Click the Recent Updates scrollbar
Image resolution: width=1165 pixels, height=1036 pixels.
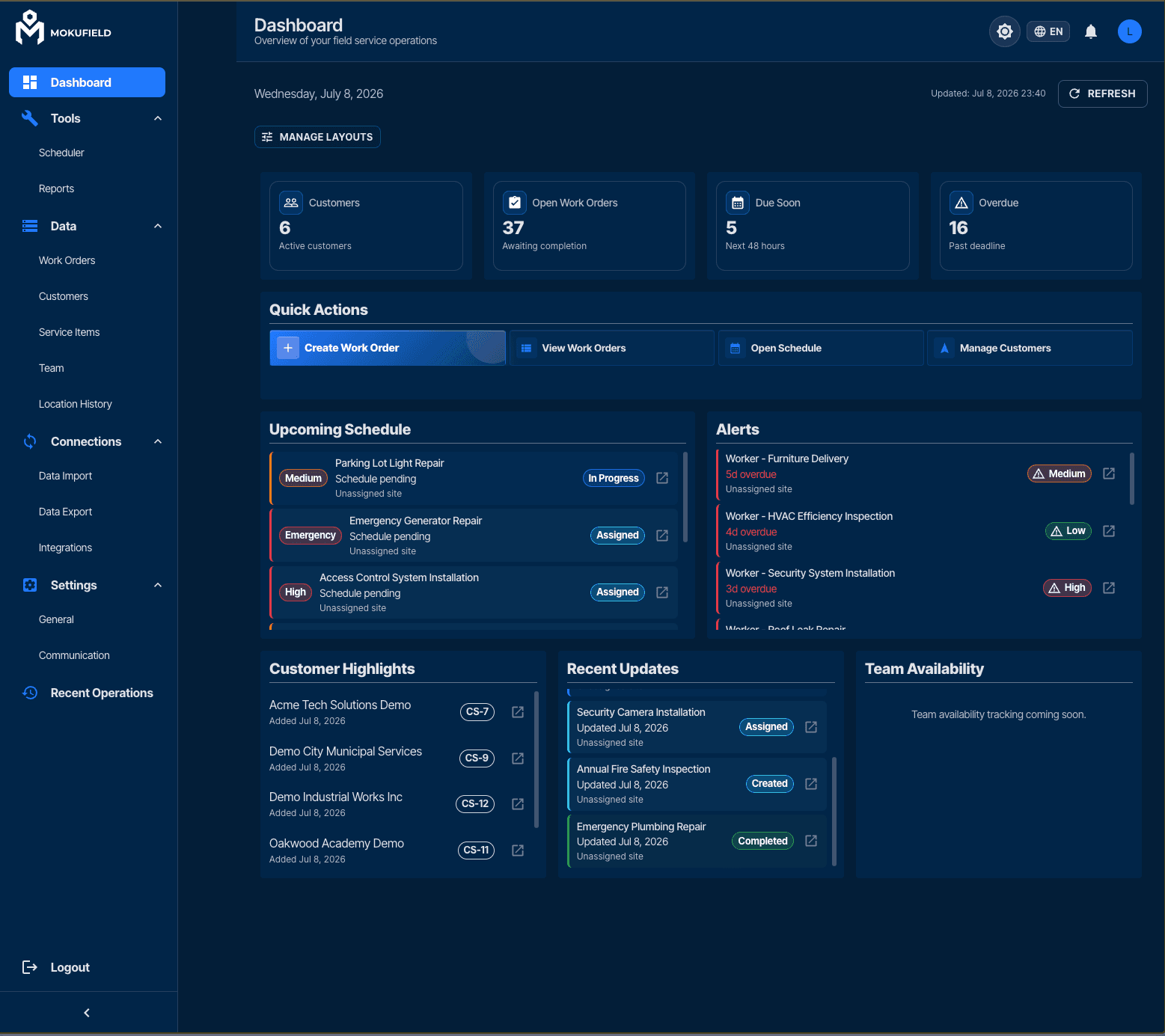point(834,812)
